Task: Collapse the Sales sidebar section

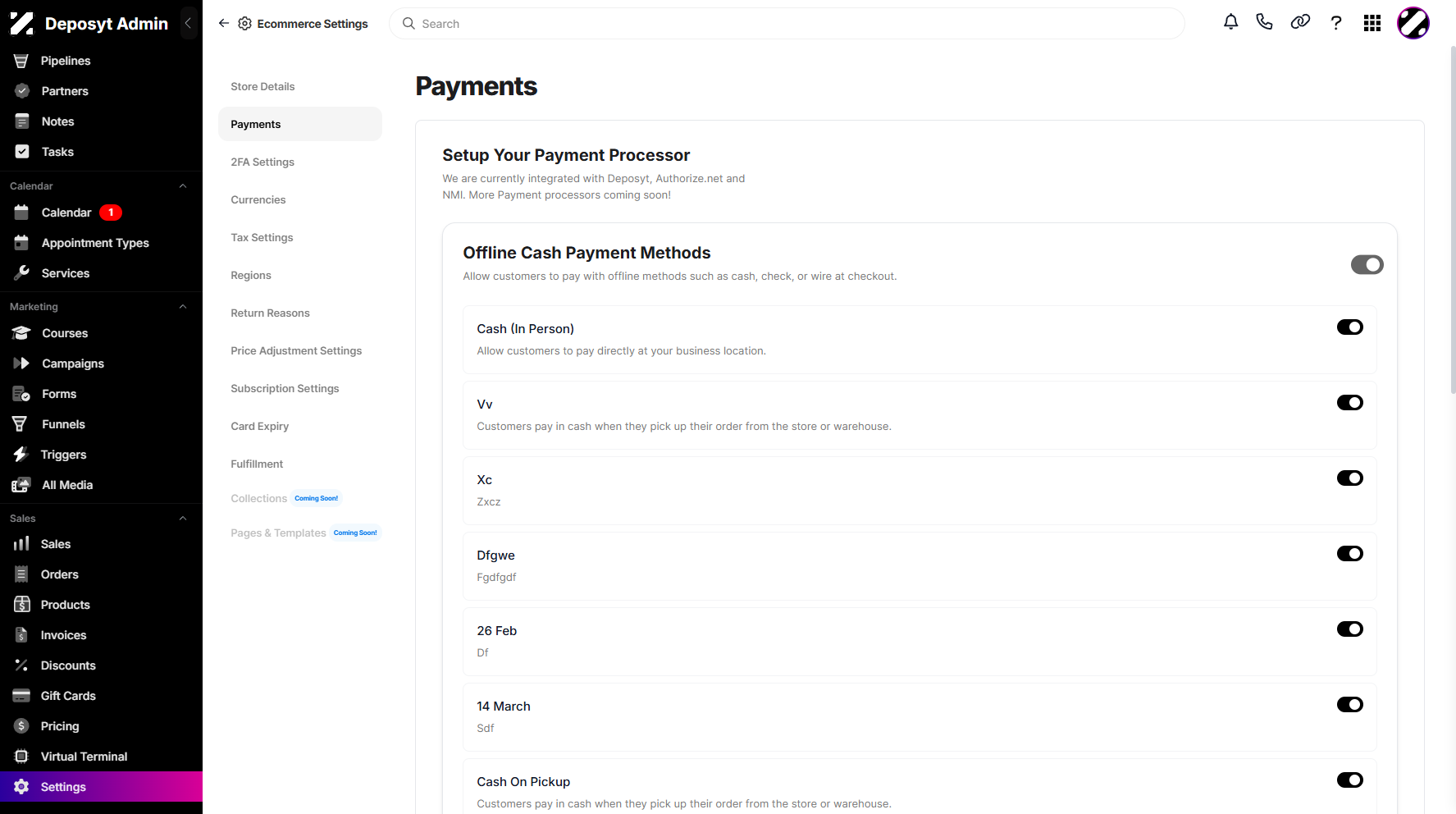Action: (x=183, y=519)
